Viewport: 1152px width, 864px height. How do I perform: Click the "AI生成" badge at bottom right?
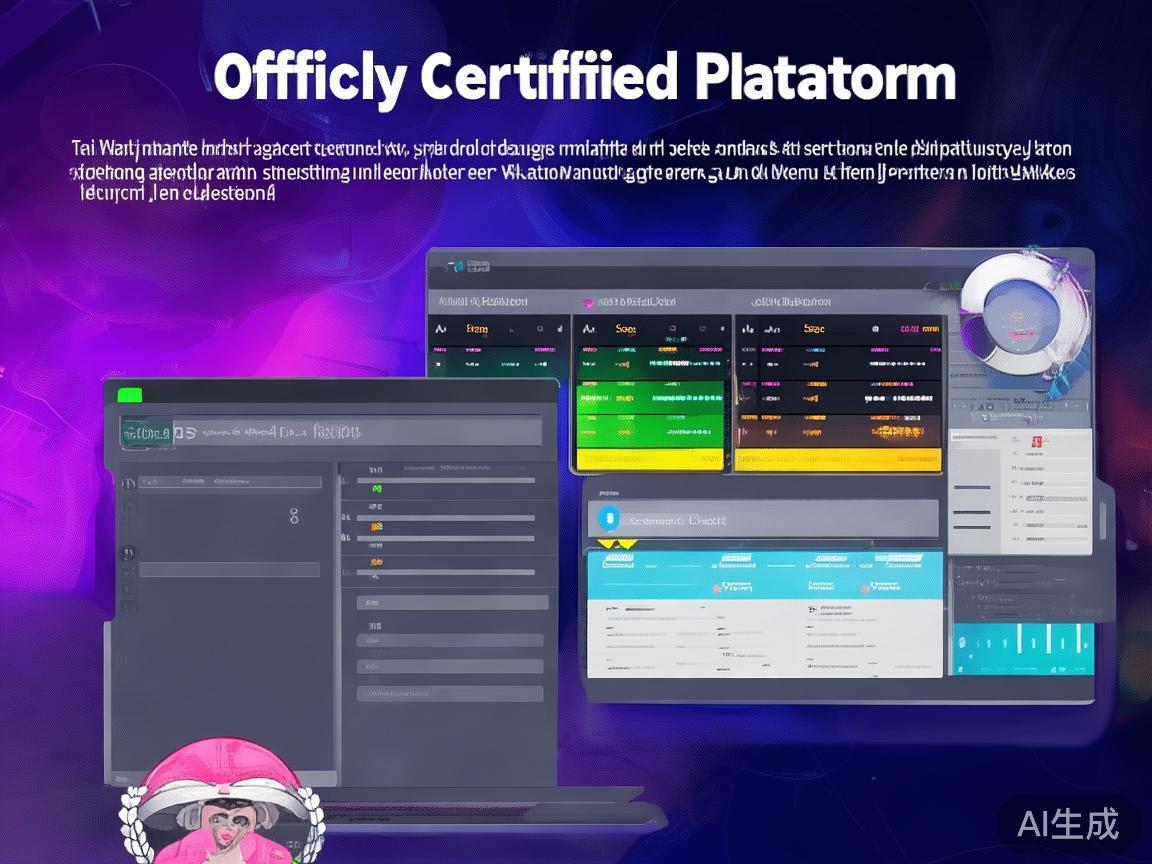point(1067,823)
